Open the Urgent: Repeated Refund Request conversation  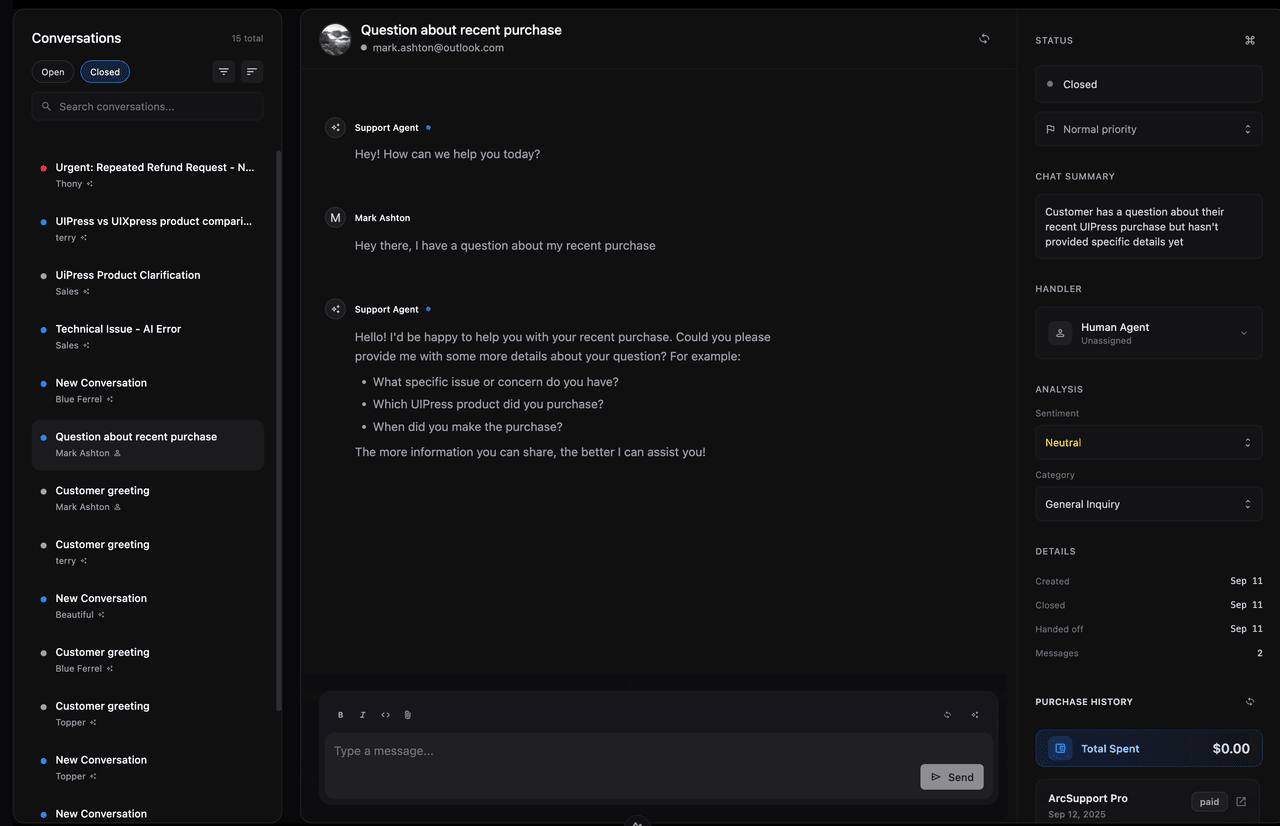148,175
